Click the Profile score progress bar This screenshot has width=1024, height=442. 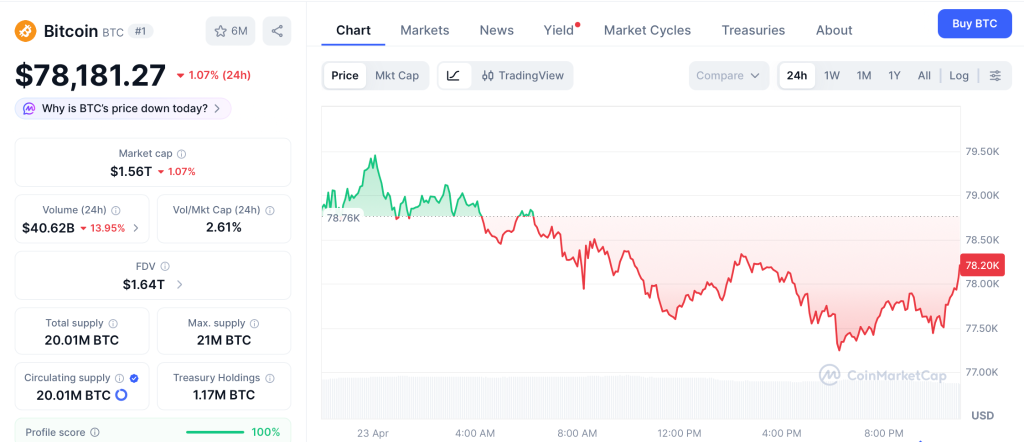click(x=215, y=432)
